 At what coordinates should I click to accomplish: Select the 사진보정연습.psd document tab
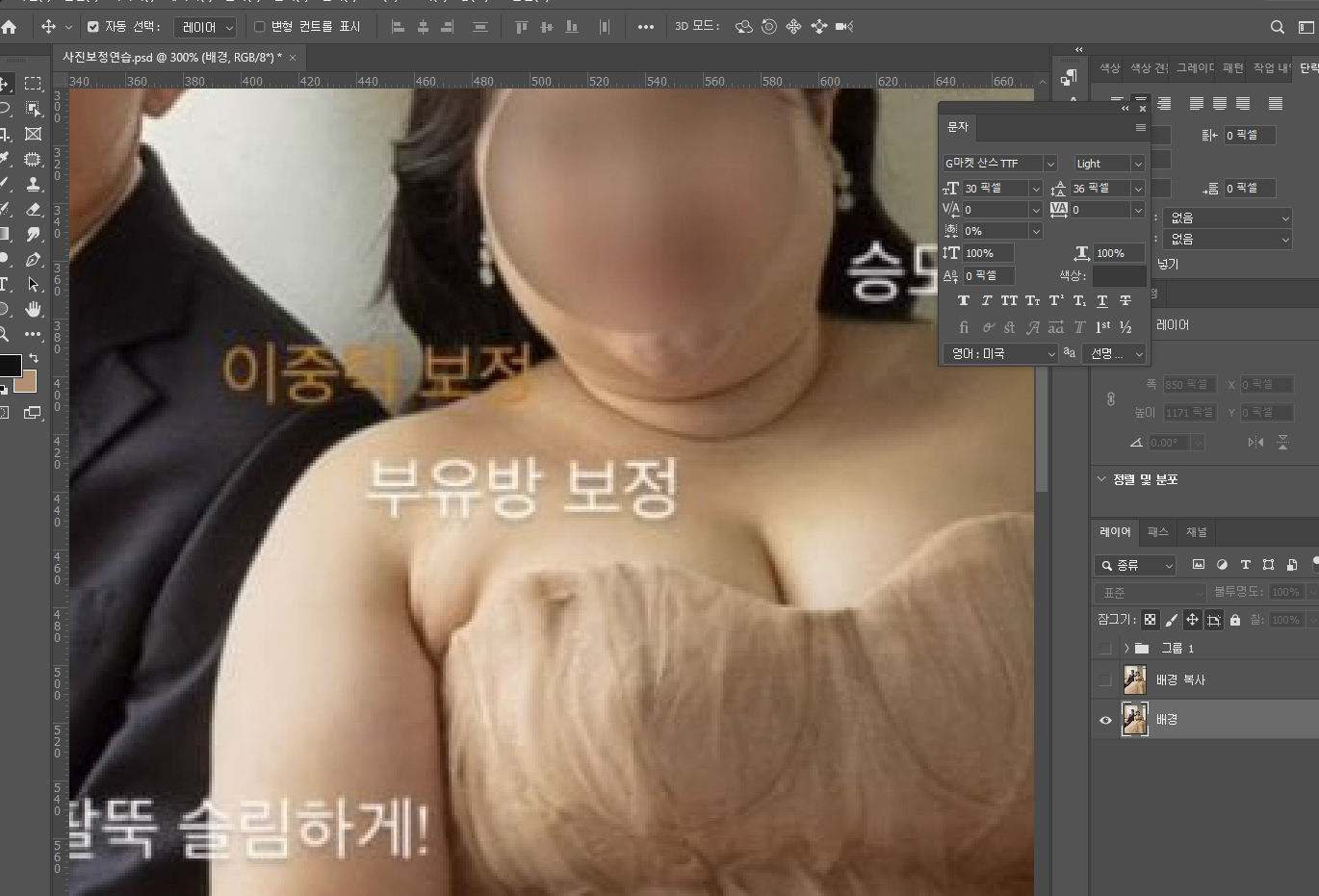(172, 58)
